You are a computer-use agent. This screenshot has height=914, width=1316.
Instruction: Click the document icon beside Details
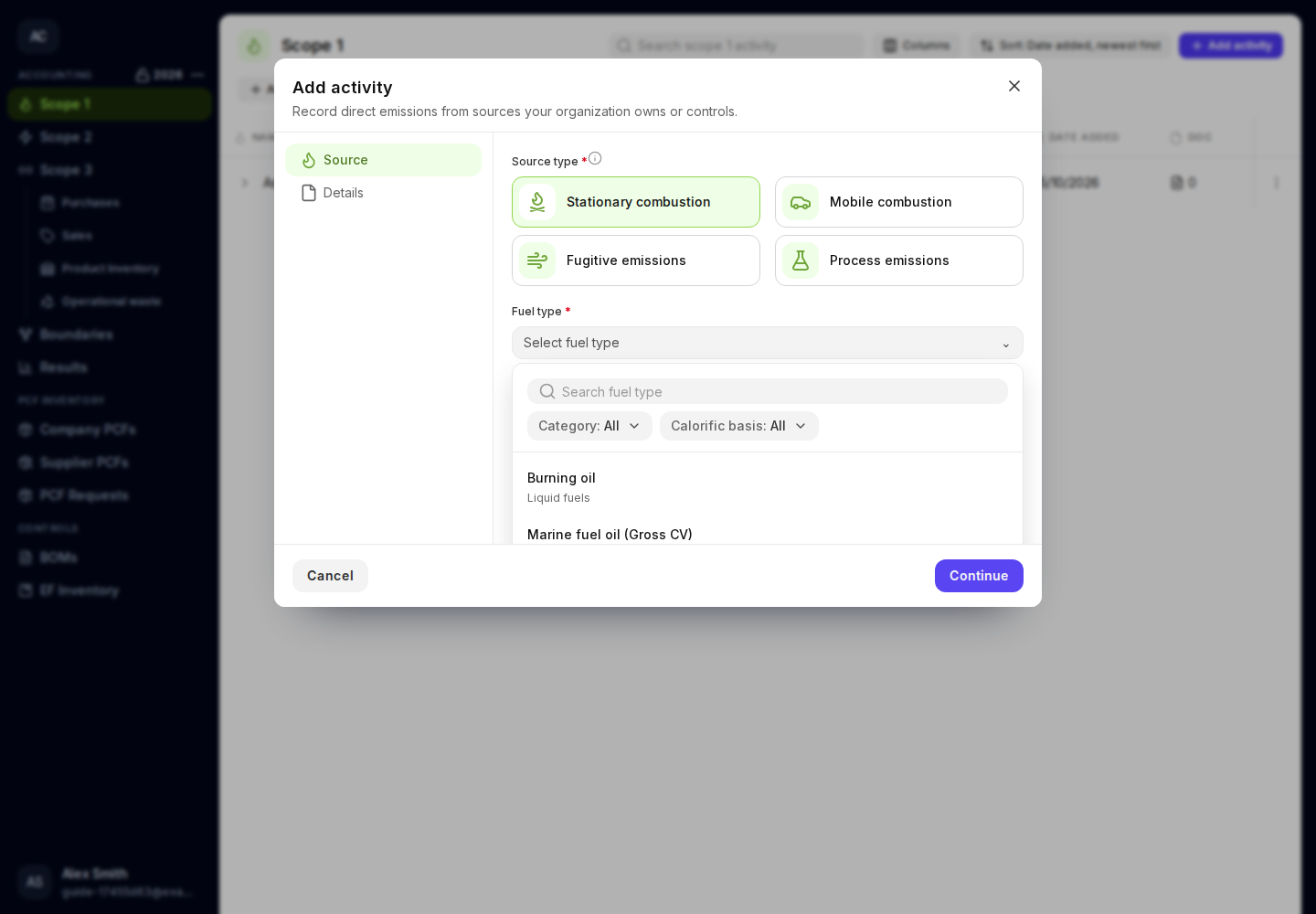tap(309, 193)
